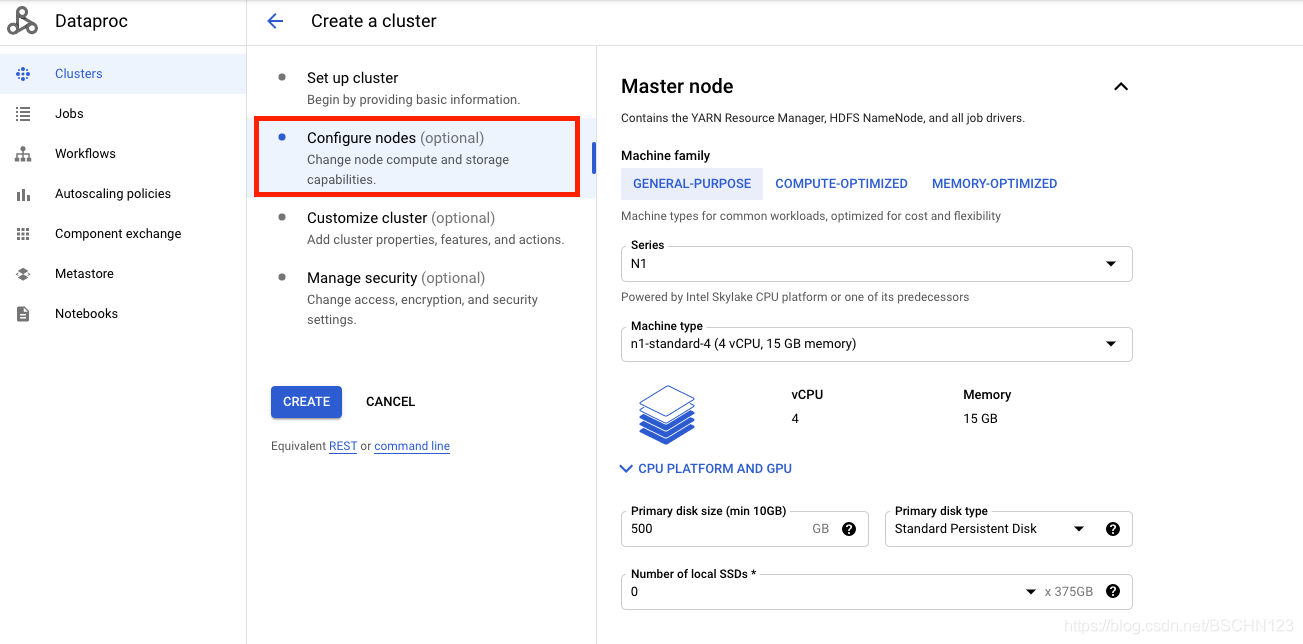
Task: Select the COMPUTE-OPTIMIZED machine family tab
Action: (841, 184)
